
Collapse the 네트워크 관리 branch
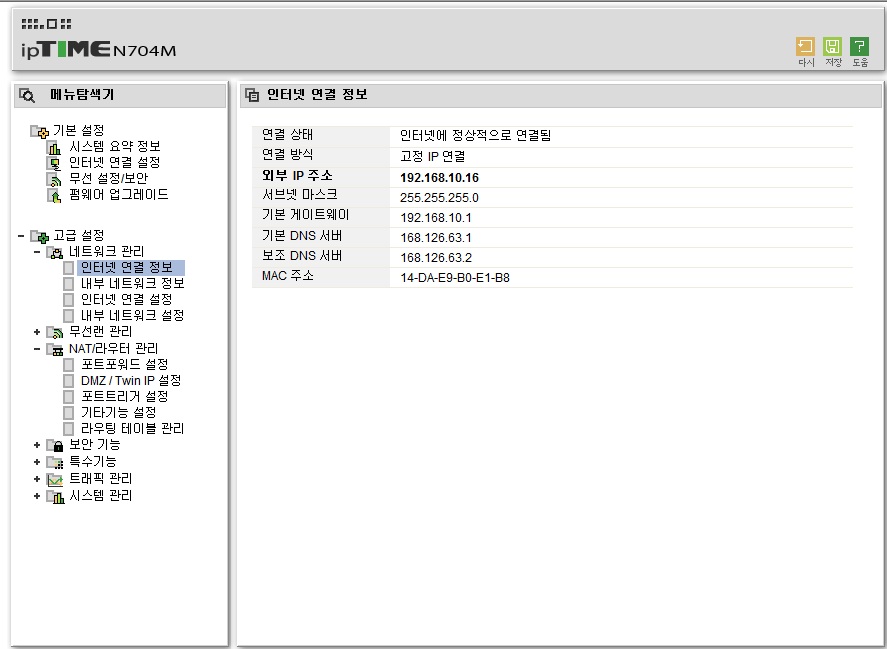pos(37,252)
